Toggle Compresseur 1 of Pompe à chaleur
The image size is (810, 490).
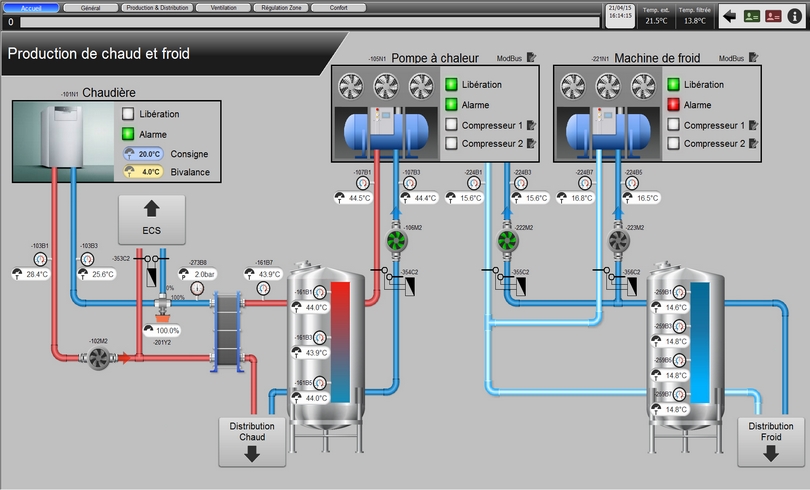pos(452,125)
